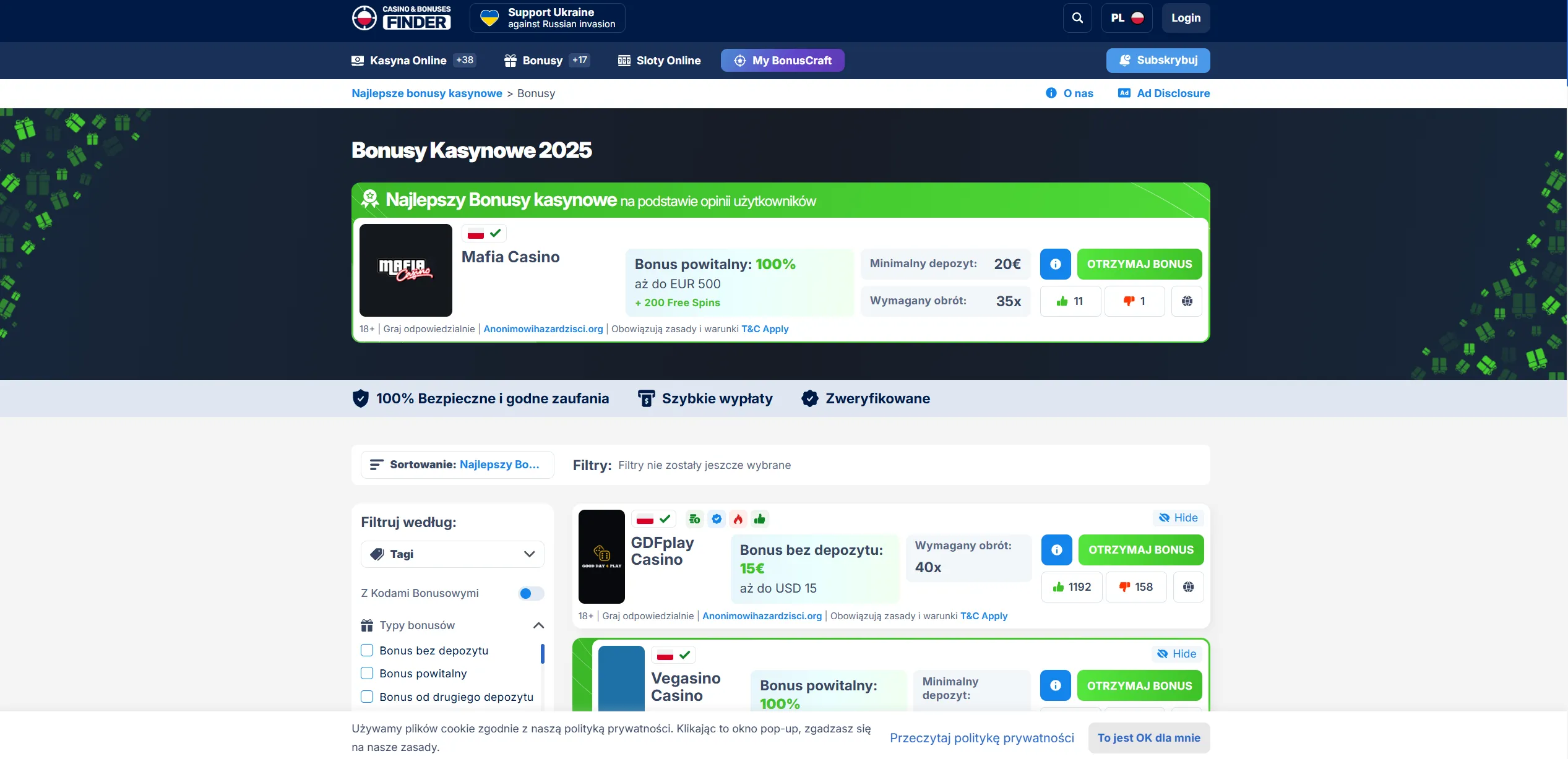Expand Bonusy menu with +17 badge
The height and width of the screenshot is (759, 1568).
547,61
